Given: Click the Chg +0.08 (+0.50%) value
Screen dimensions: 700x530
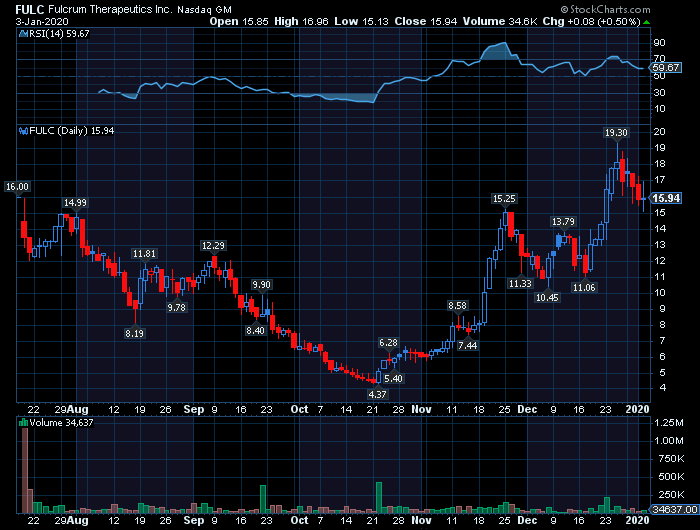Looking at the screenshot, I should coord(592,21).
